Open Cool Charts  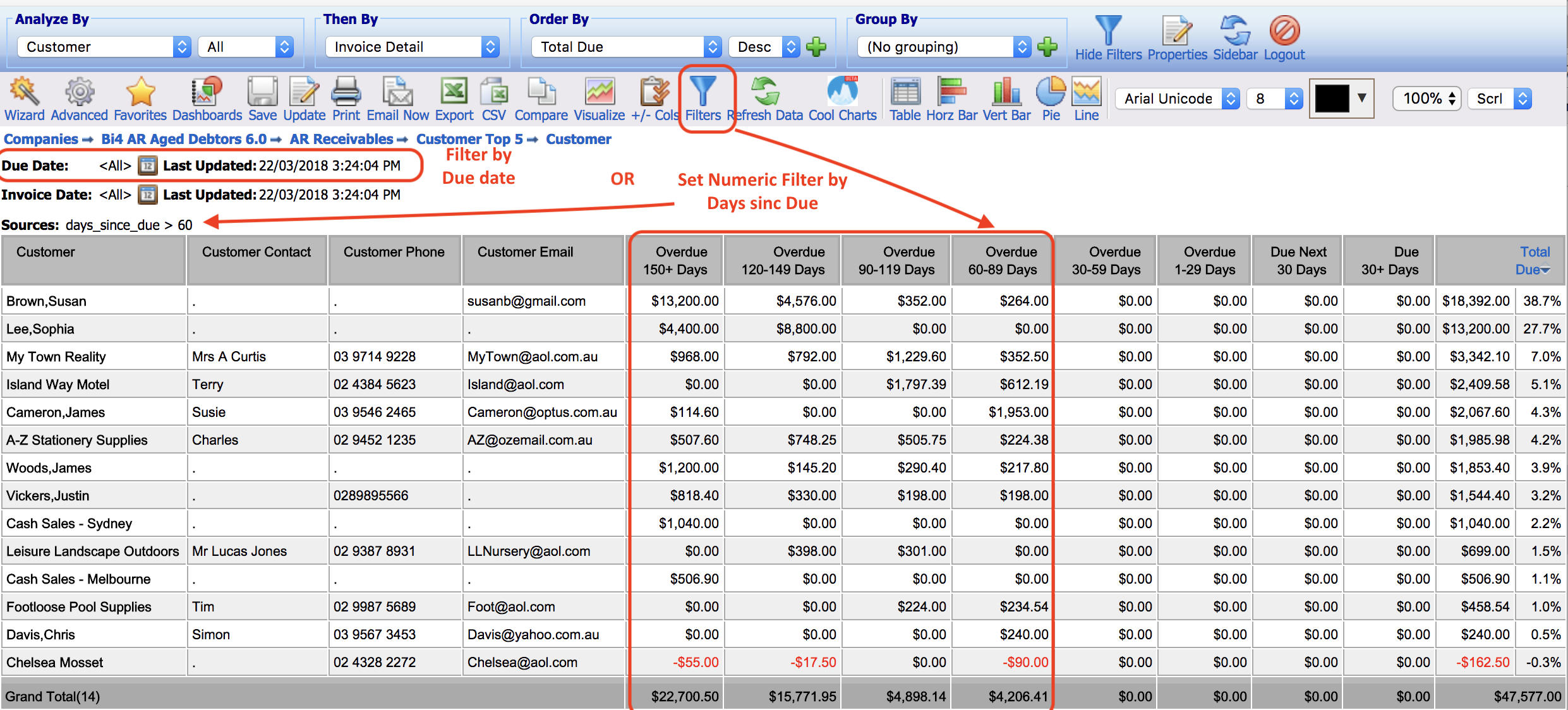coord(843,99)
